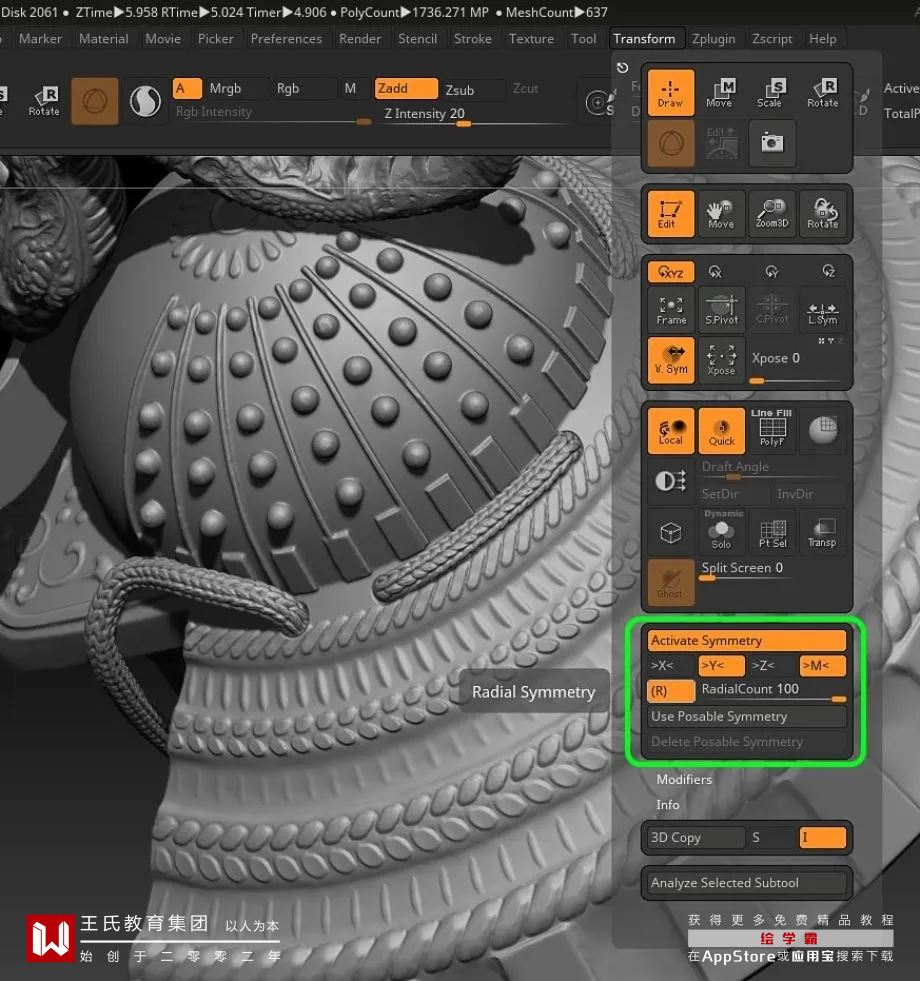Adjust the RadialCount slider
Screen dimensions: 920x981
tap(772, 691)
